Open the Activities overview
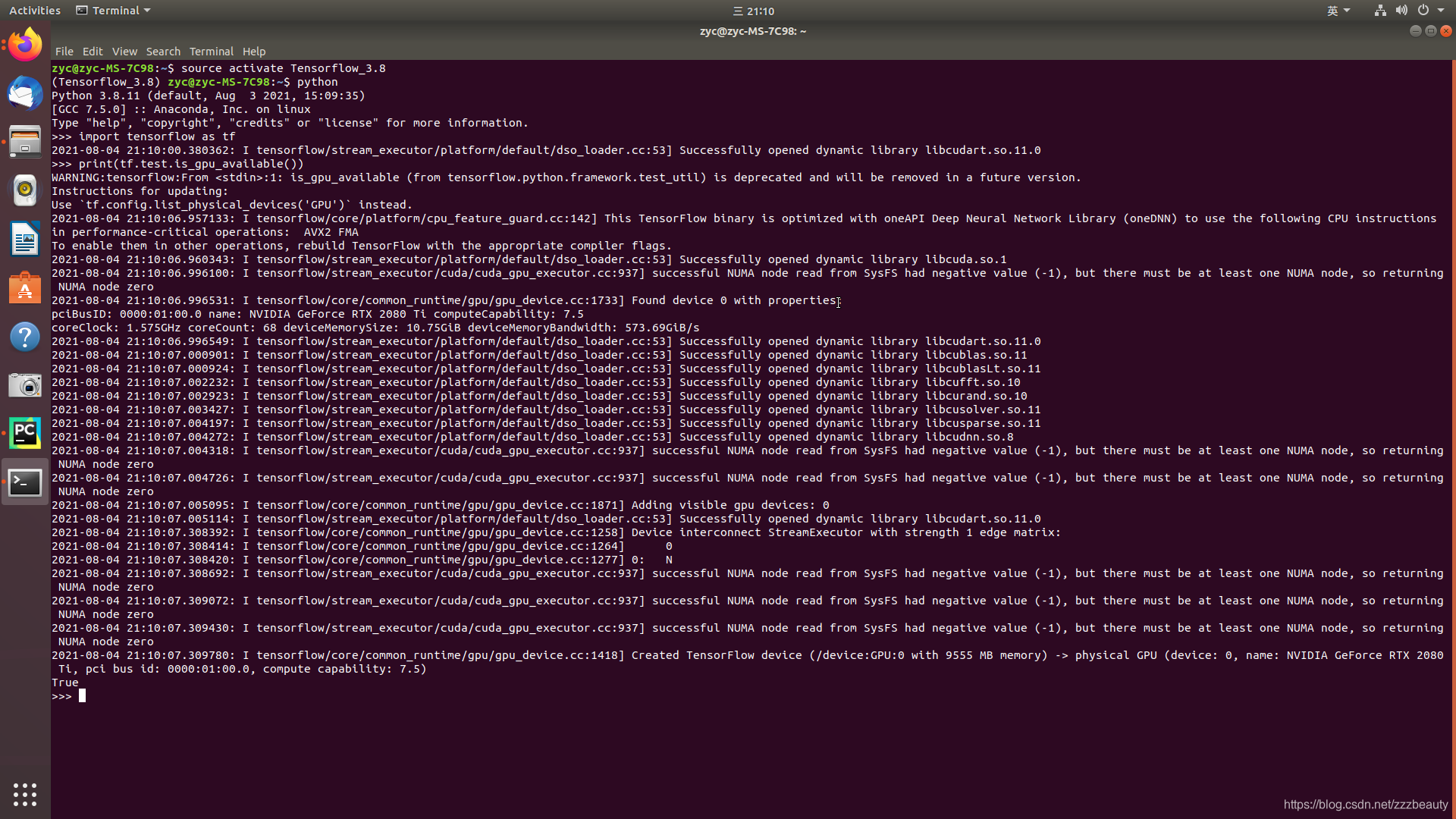 point(35,11)
